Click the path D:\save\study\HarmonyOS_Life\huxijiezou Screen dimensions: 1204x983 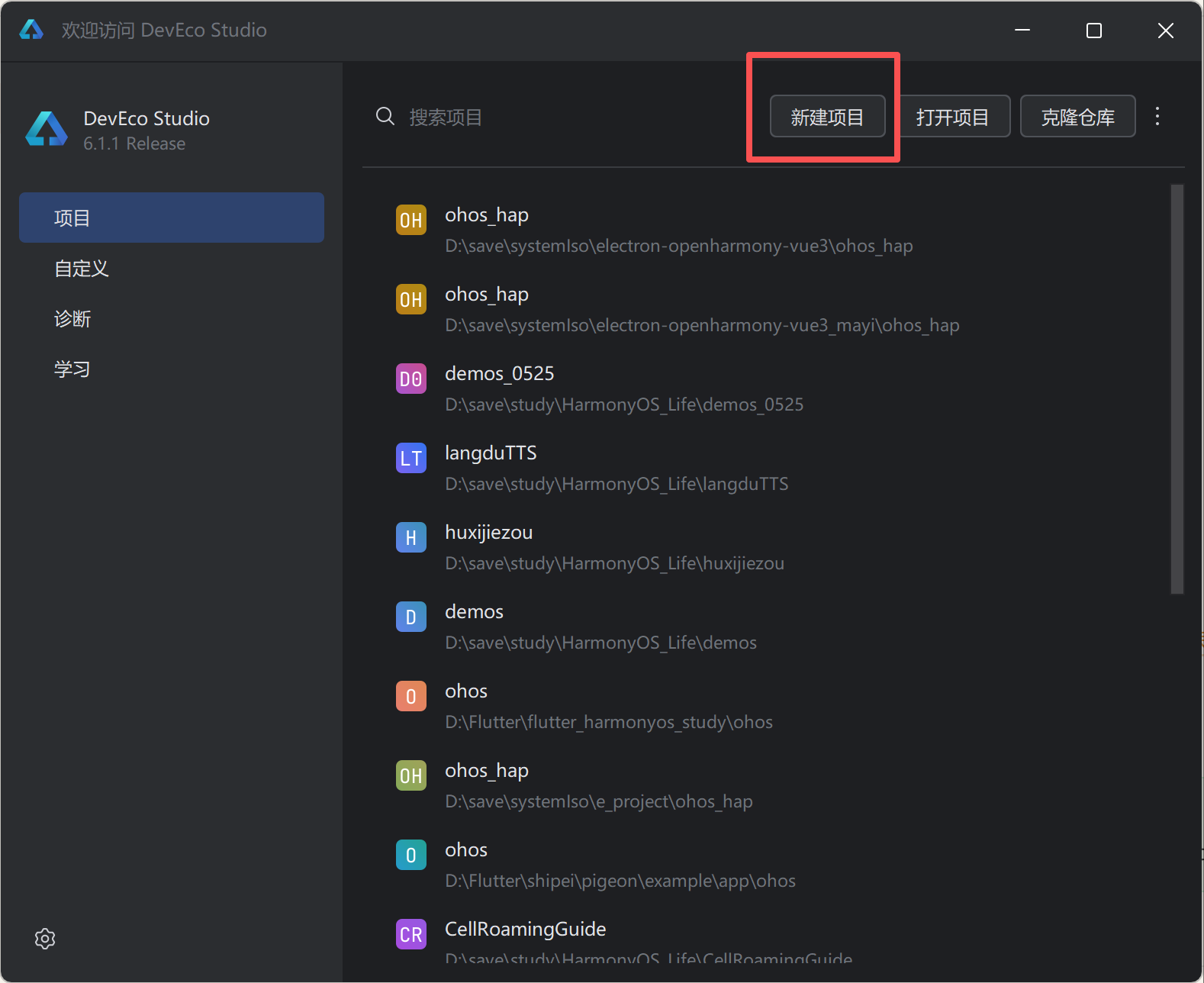pos(615,563)
